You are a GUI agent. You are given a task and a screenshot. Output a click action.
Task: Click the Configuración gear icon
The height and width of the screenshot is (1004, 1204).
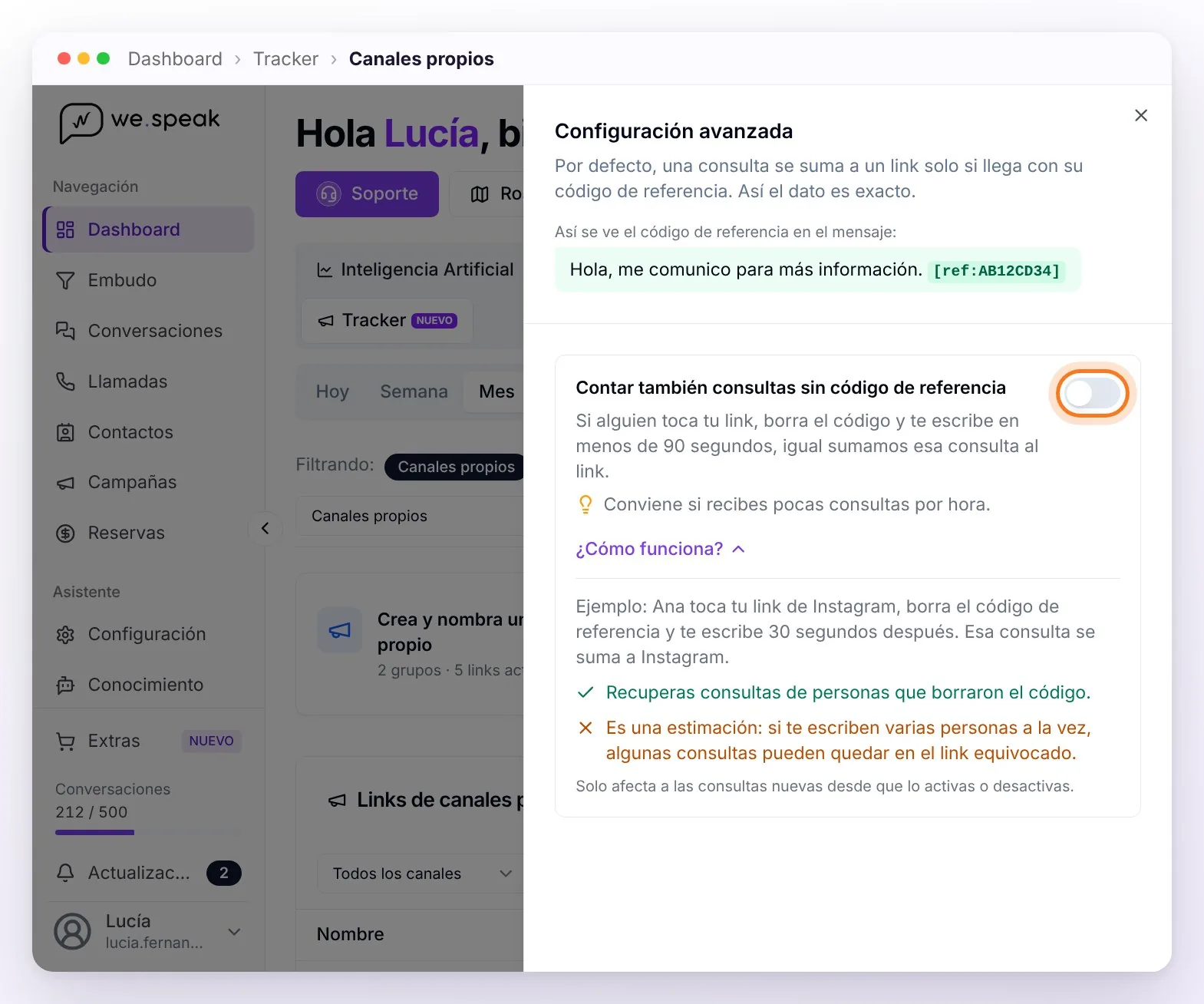click(x=65, y=635)
